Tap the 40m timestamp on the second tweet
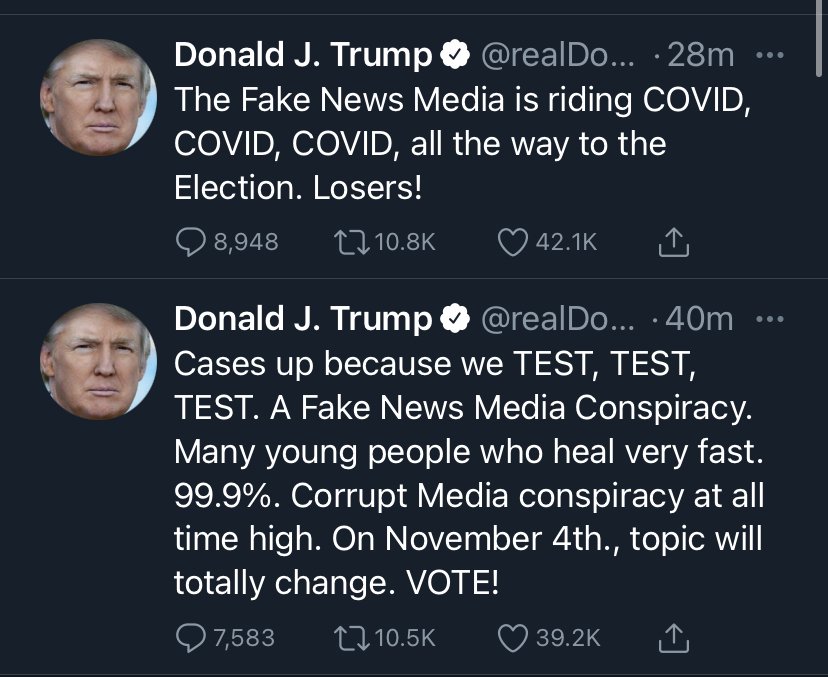 click(698, 320)
